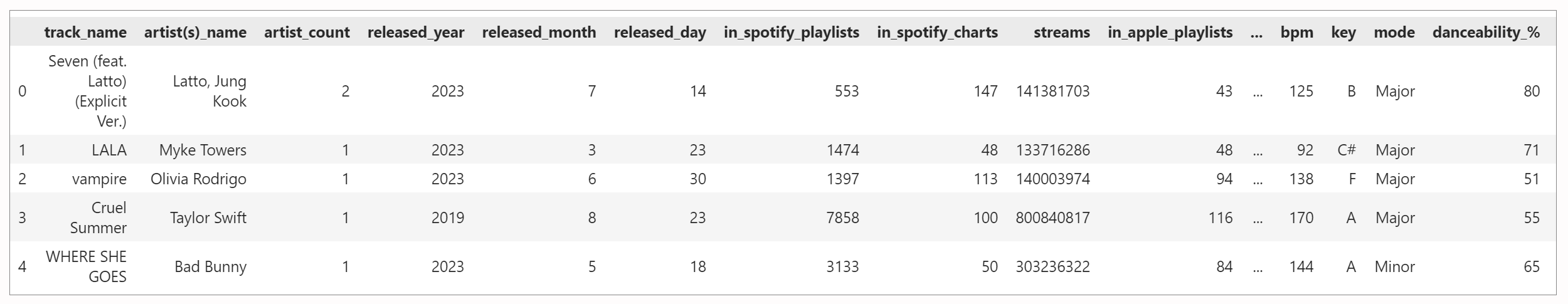
Task: Click row index 0
Action: pyautogui.click(x=23, y=92)
